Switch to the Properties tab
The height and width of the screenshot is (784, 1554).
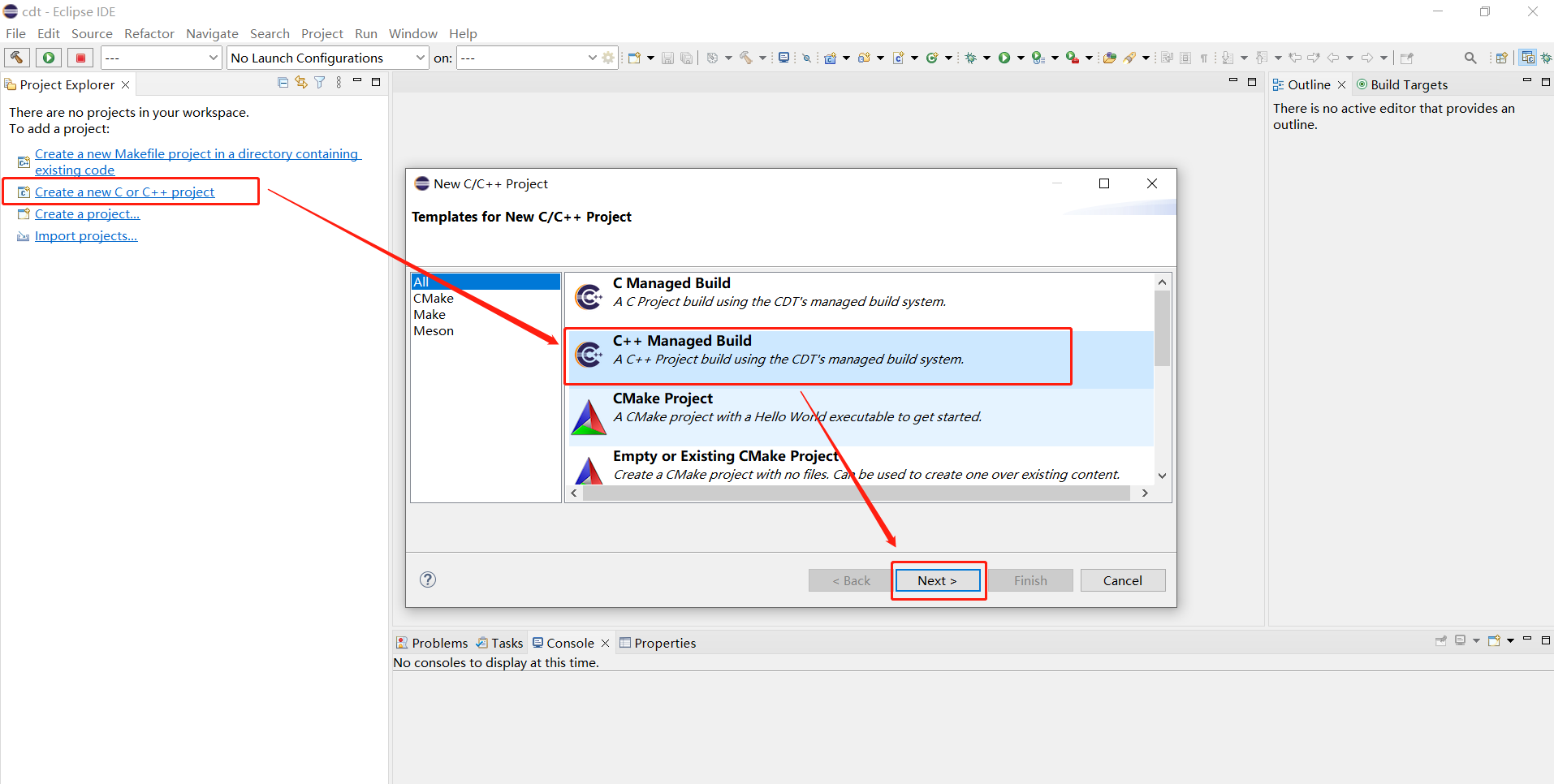(x=658, y=643)
